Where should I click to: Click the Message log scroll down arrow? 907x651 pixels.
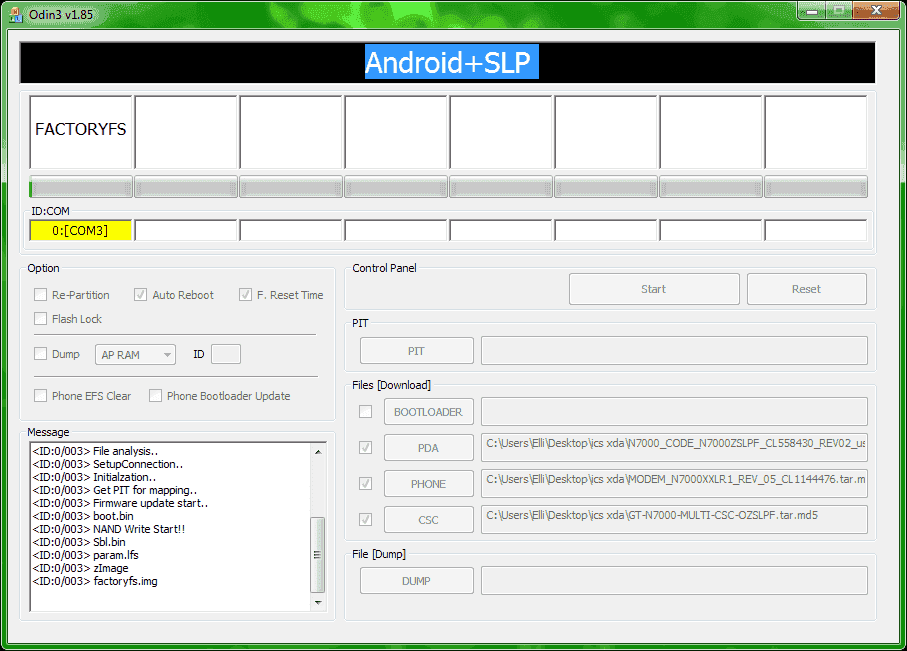point(318,602)
